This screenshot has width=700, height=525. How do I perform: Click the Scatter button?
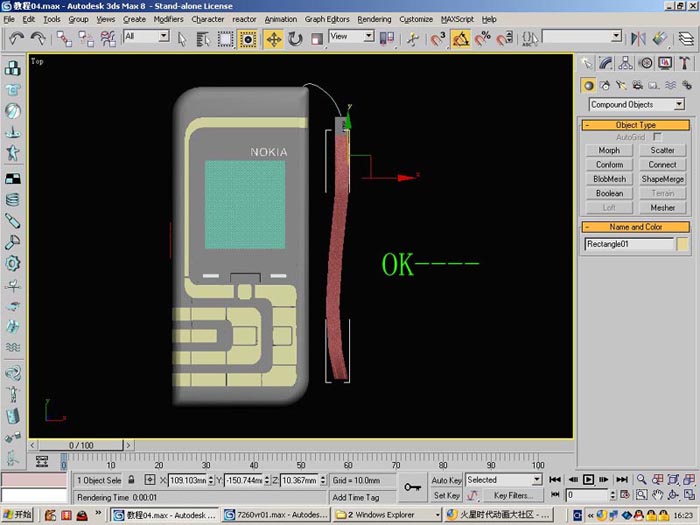pos(662,150)
